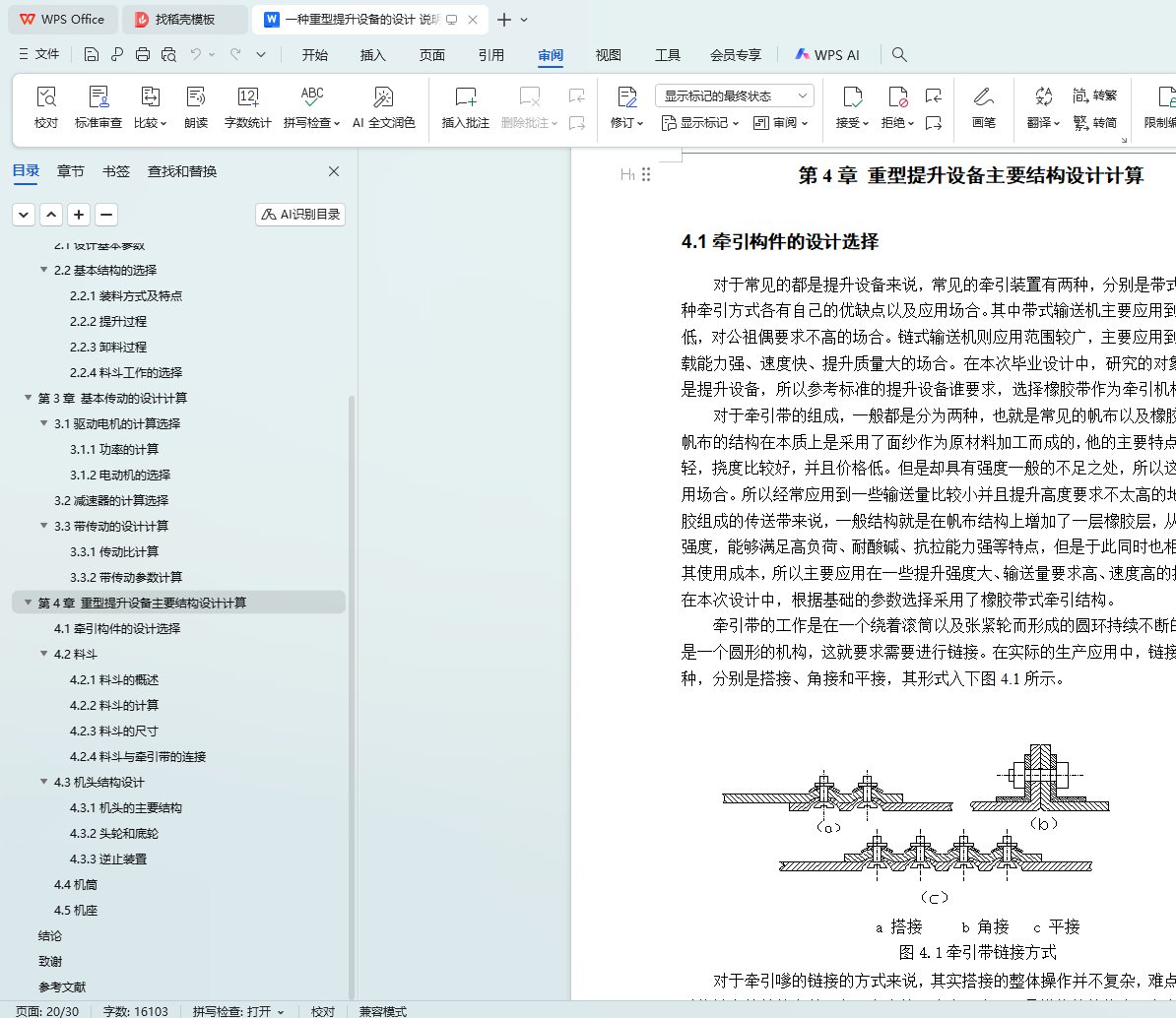Jump to 4.1 牵引构件的设计选择 in outline
Screen dimensions: 1176x1018
point(117,628)
